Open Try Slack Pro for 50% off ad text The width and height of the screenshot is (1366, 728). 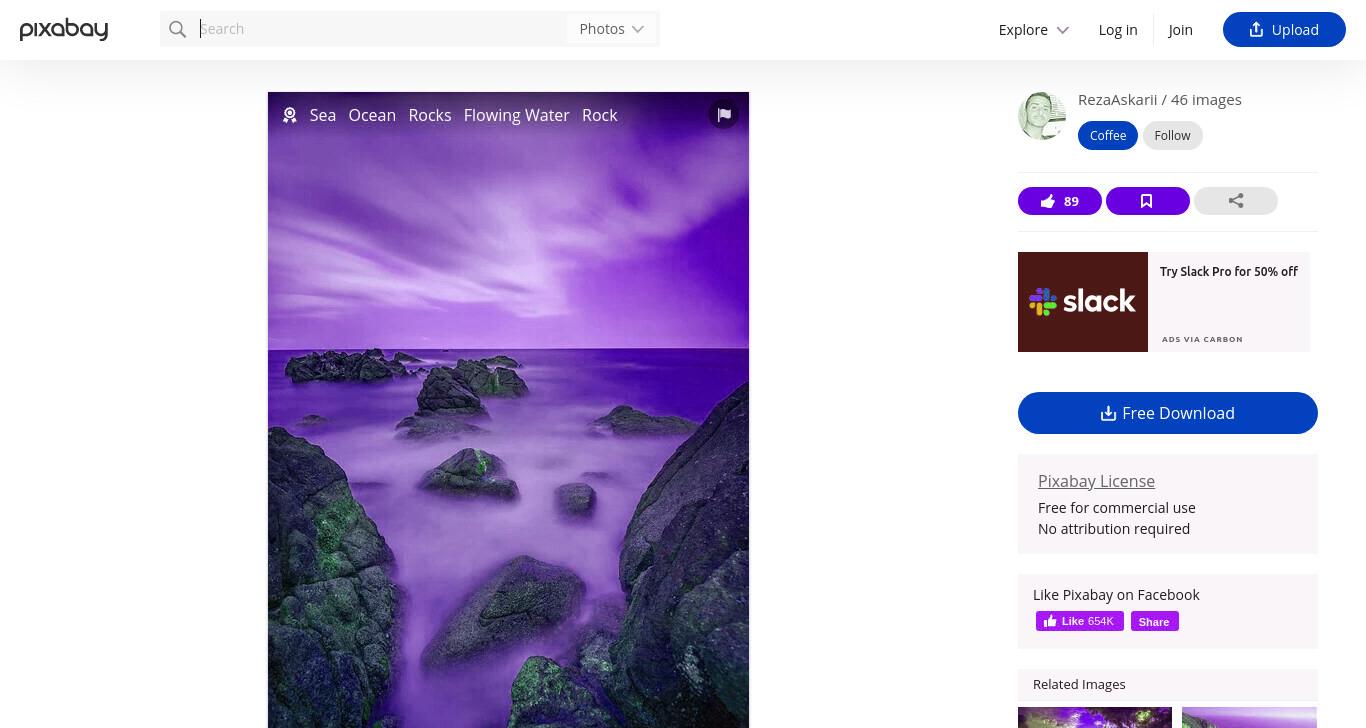tap(1229, 271)
